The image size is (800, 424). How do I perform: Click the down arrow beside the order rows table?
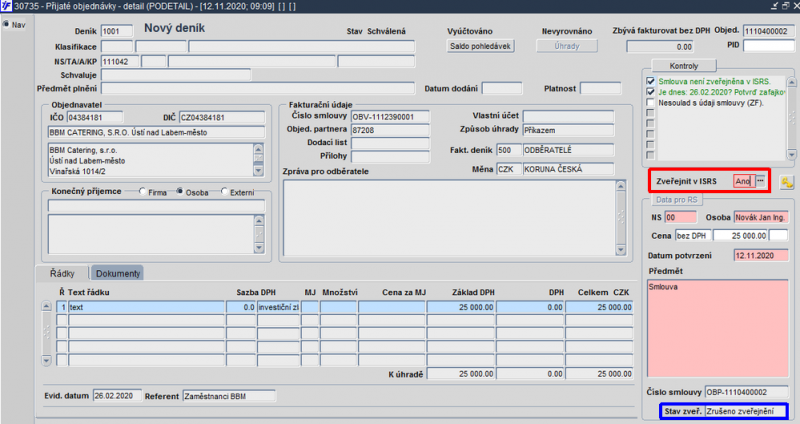click(x=46, y=360)
